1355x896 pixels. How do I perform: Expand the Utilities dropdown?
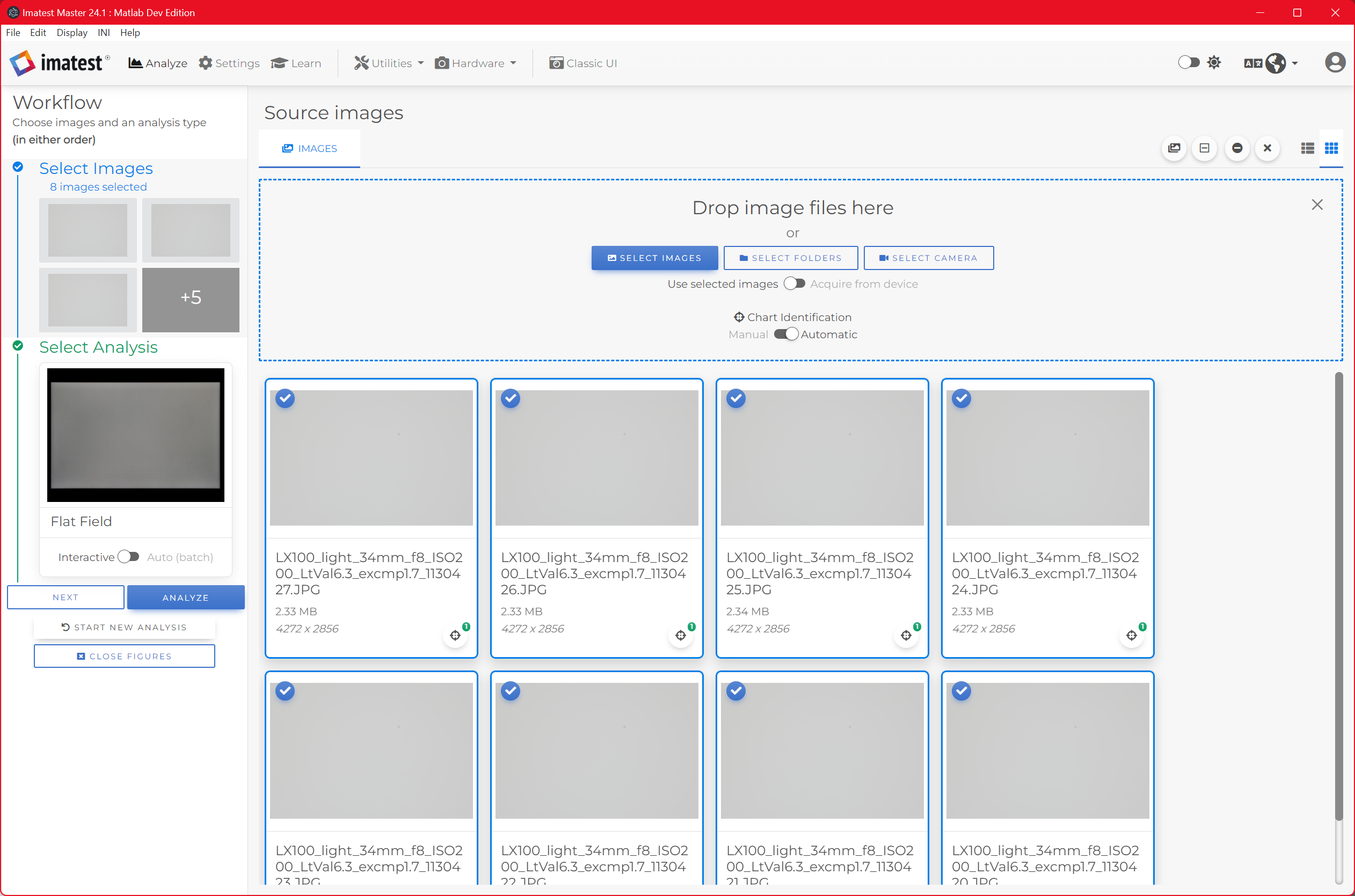[x=389, y=63]
